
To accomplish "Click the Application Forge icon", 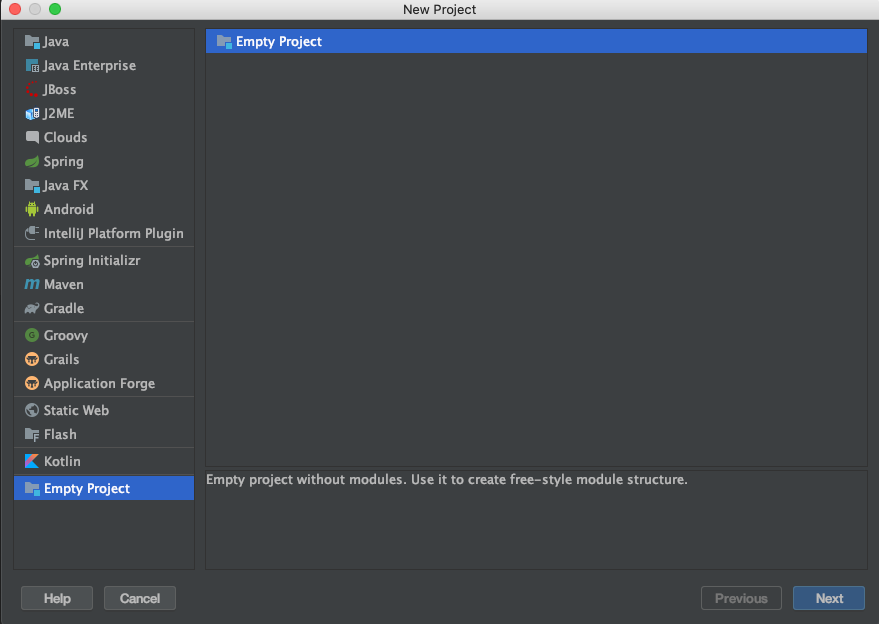I will tap(32, 383).
